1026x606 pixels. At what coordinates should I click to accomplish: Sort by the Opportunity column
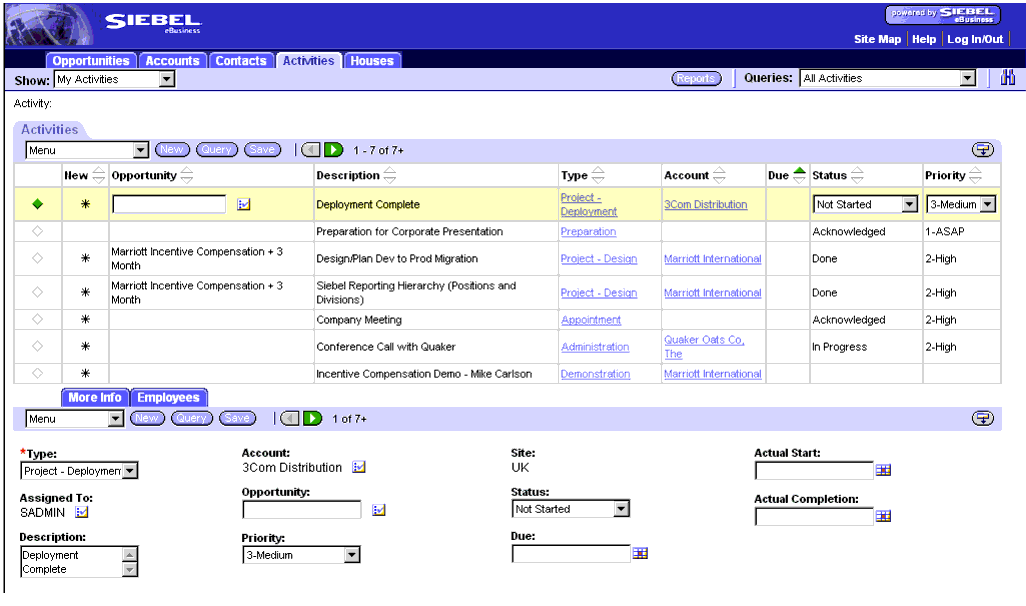pyautogui.click(x=186, y=175)
